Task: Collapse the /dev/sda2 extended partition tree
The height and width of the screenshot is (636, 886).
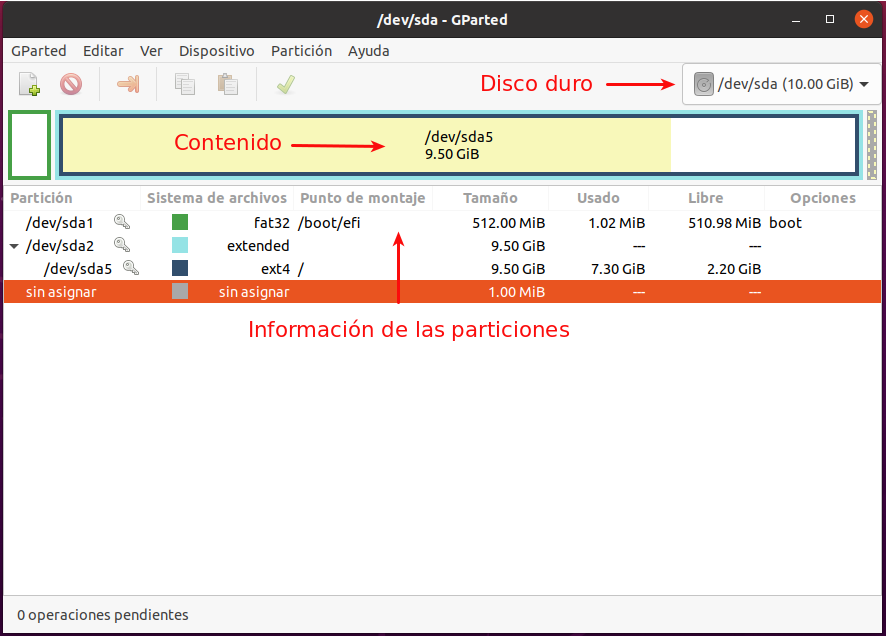Action: [x=12, y=245]
